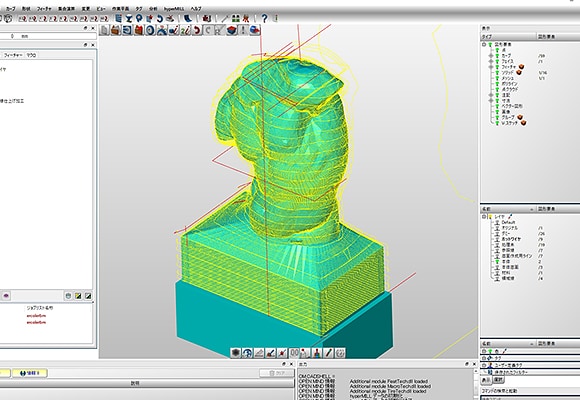Image resolution: width=580 pixels, height=400 pixels.
Task: Click the green grid icon in main toolbar
Action: (236, 18)
